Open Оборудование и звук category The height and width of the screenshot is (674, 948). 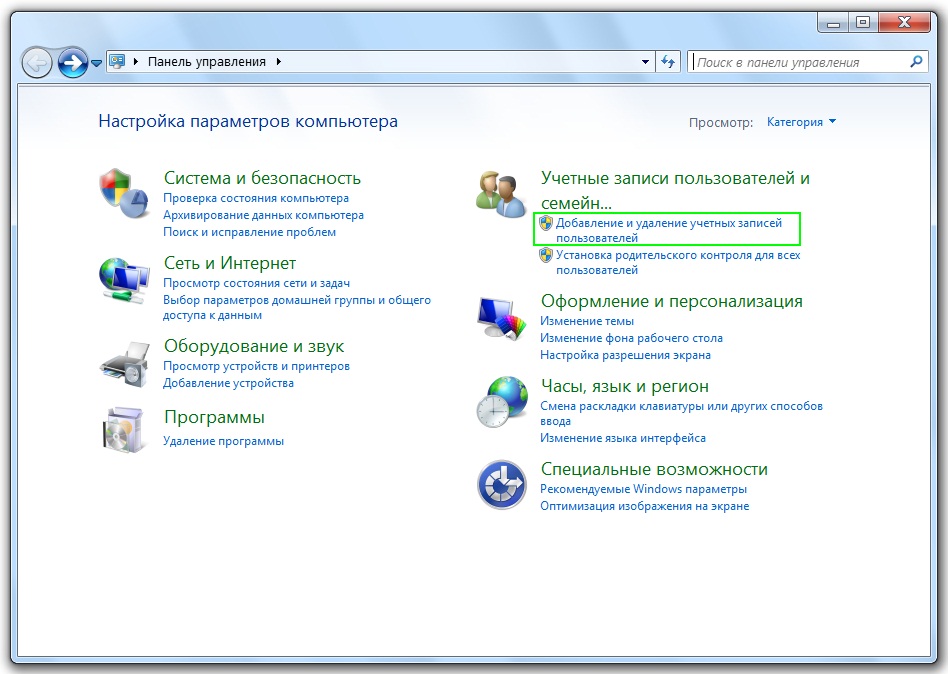[254, 346]
